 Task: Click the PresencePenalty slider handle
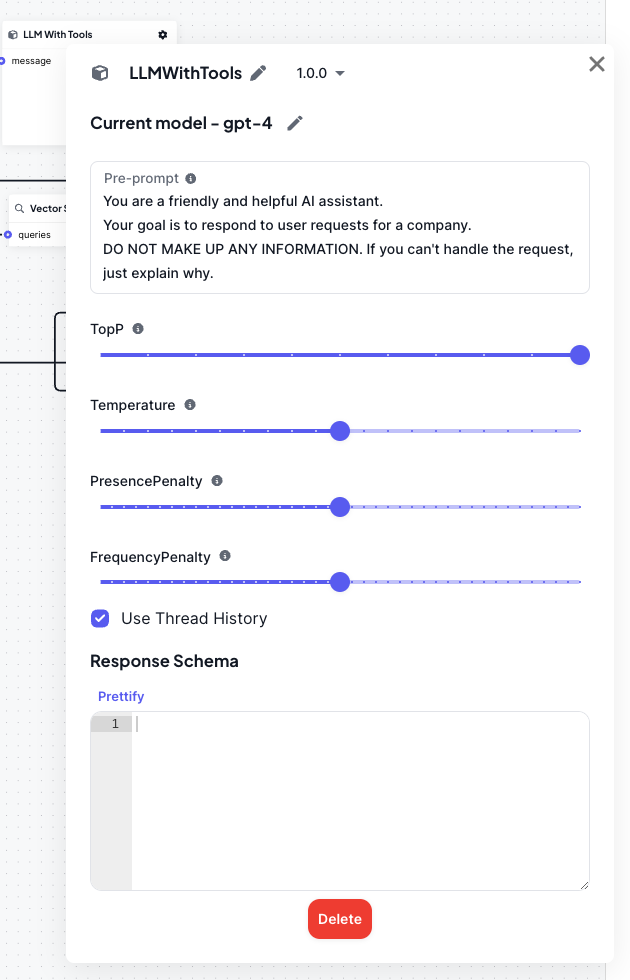point(340,507)
